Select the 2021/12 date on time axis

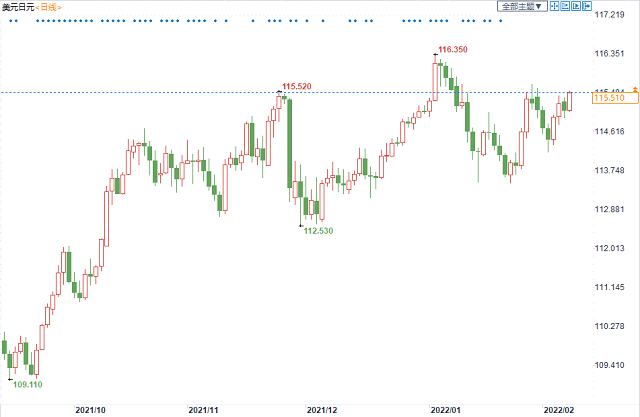pos(322,409)
